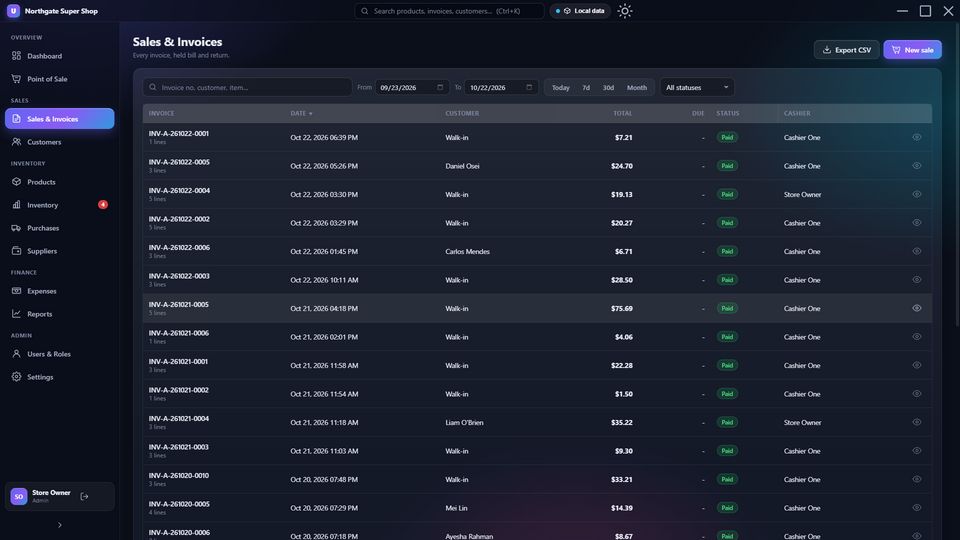960x540 pixels.
Task: Focus the invoice search field
Action: [x=247, y=87]
